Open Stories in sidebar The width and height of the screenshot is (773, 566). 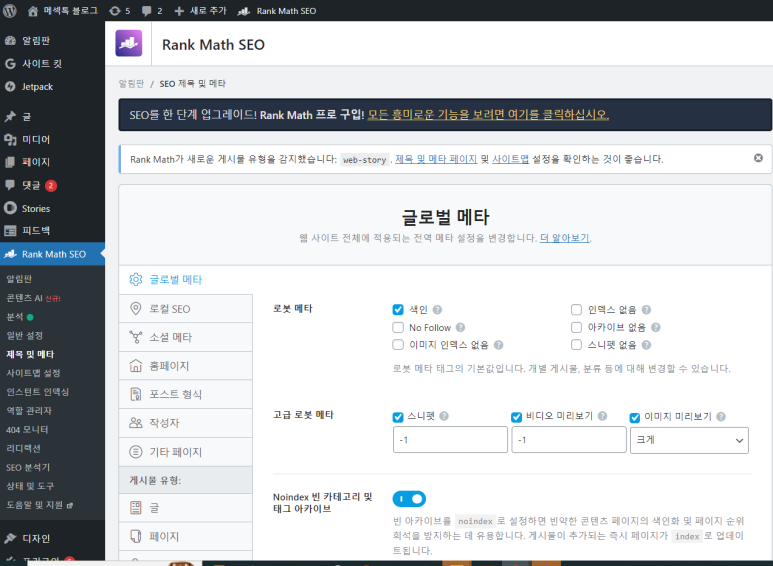tap(52, 209)
